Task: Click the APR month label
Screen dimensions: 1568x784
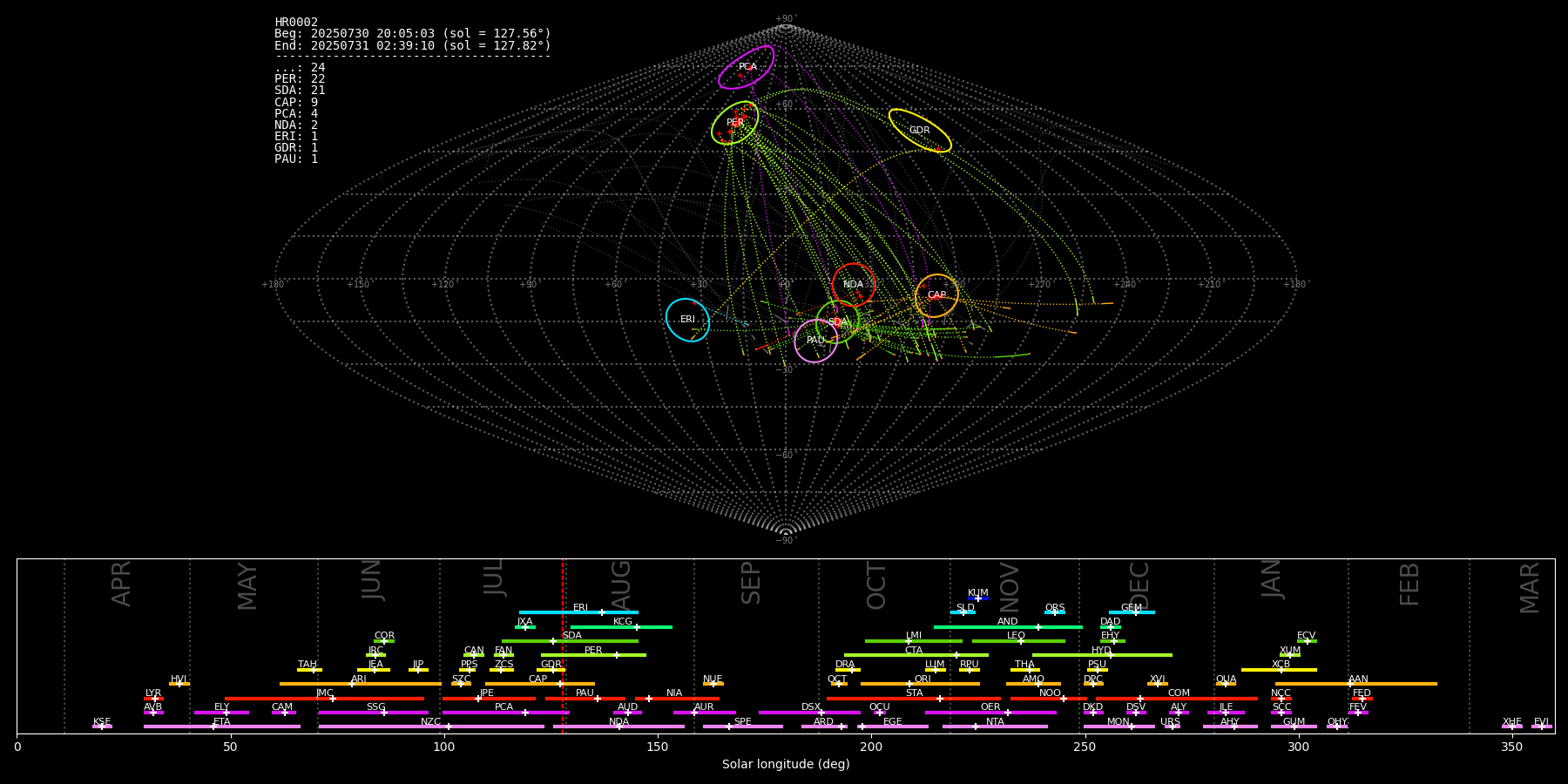Action: coord(121,584)
